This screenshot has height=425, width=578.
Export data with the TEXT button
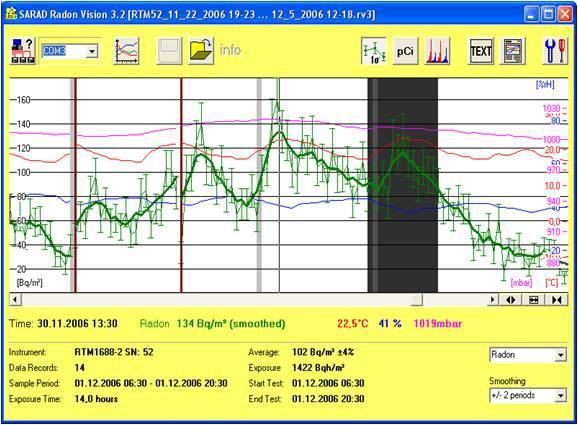click(481, 51)
